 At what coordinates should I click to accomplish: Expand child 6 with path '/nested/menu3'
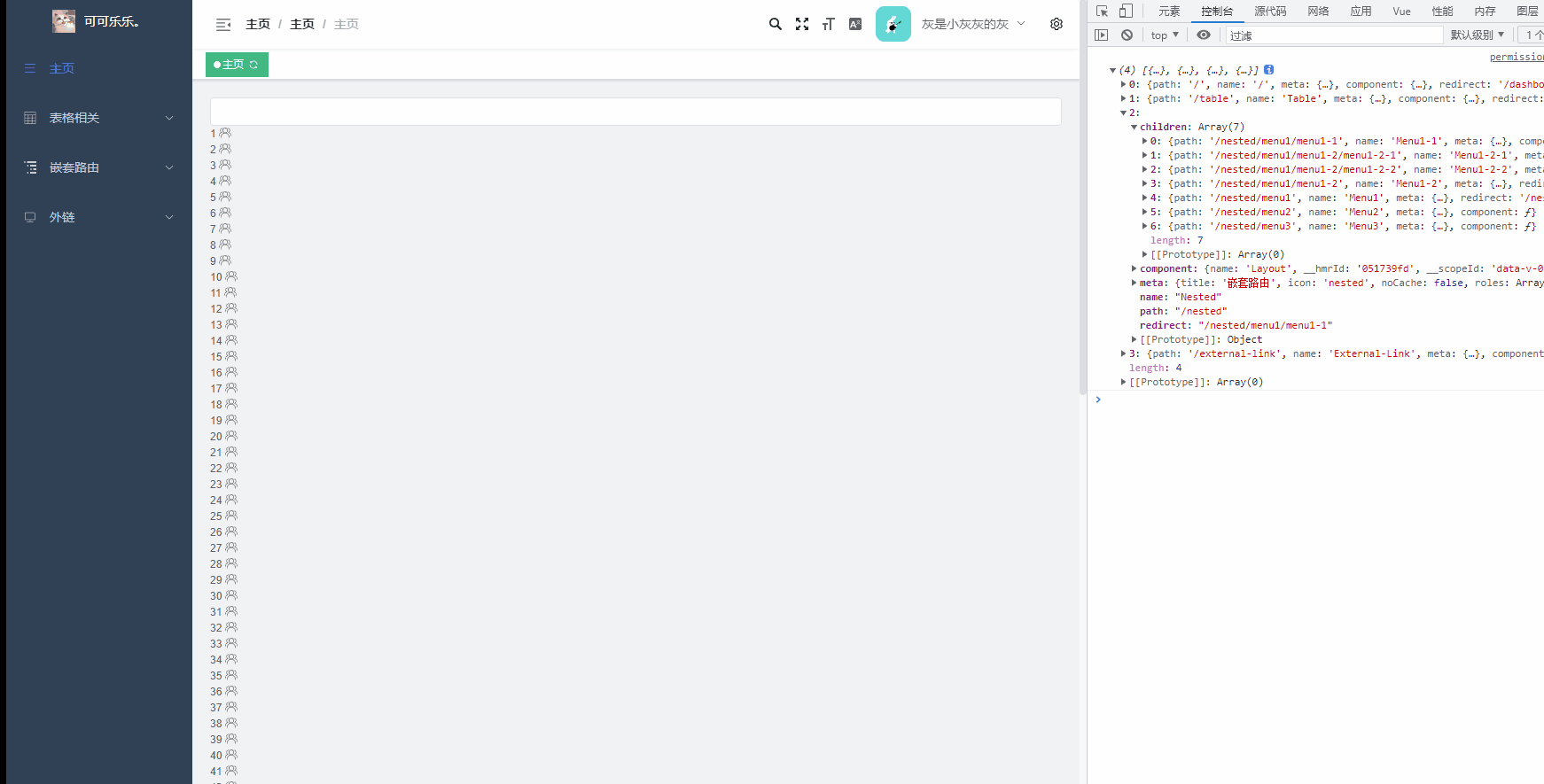pos(1145,226)
